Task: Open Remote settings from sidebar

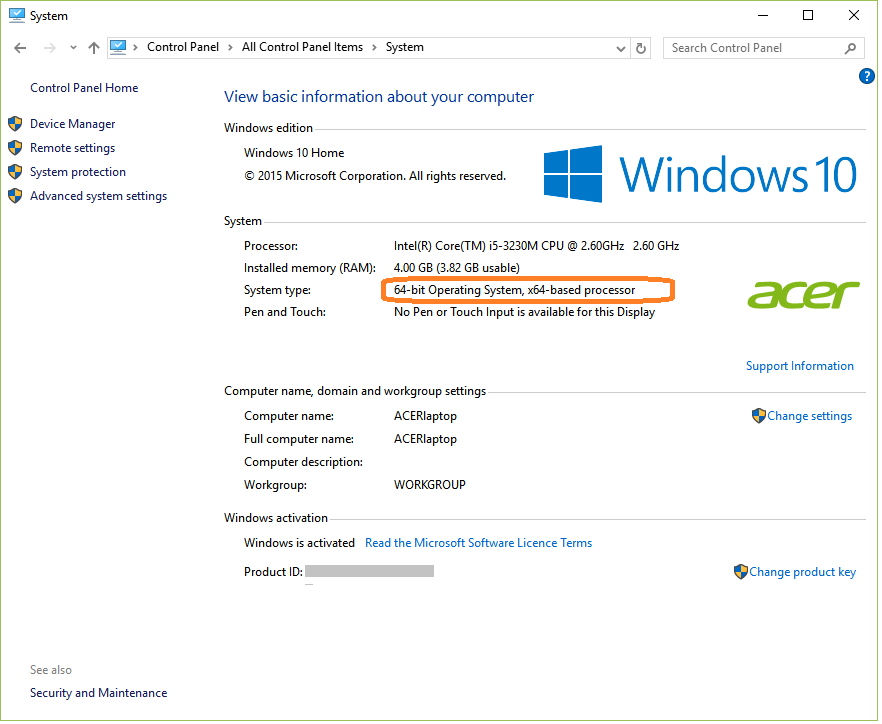Action: [x=72, y=148]
